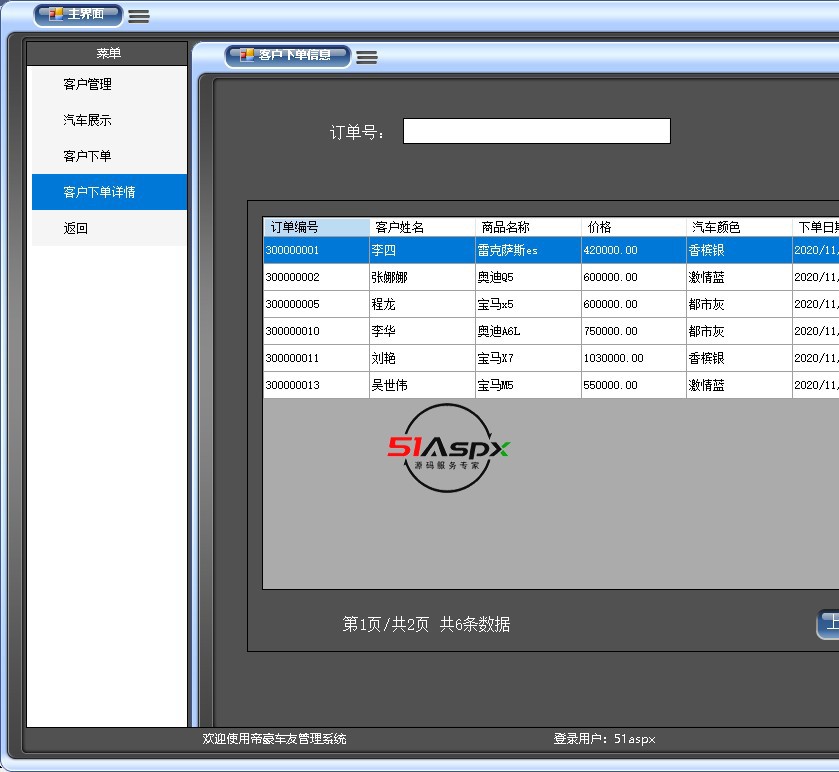The image size is (839, 772).
Task: Select 客户下单详情 menu item
Action: click(99, 192)
